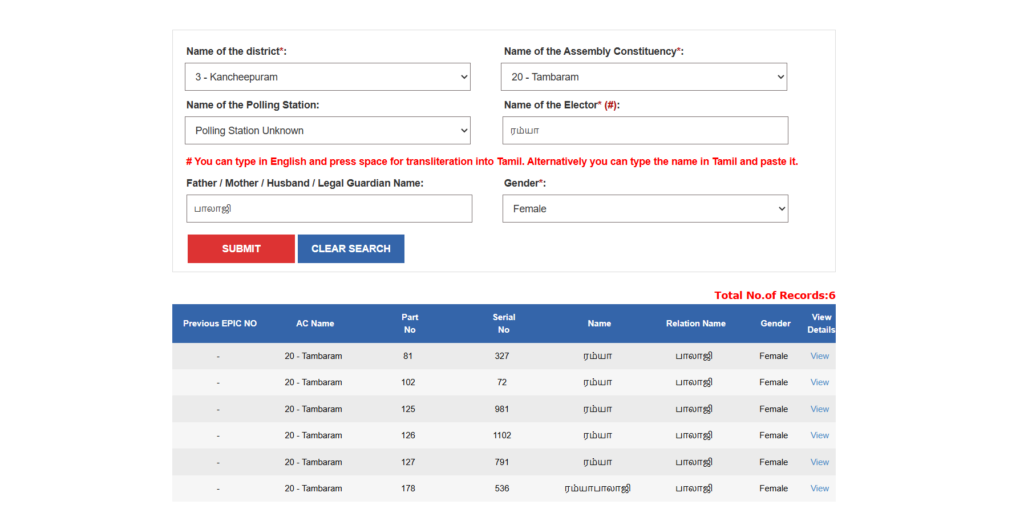Click the AC Name column header
1024x517 pixels.
point(315,323)
